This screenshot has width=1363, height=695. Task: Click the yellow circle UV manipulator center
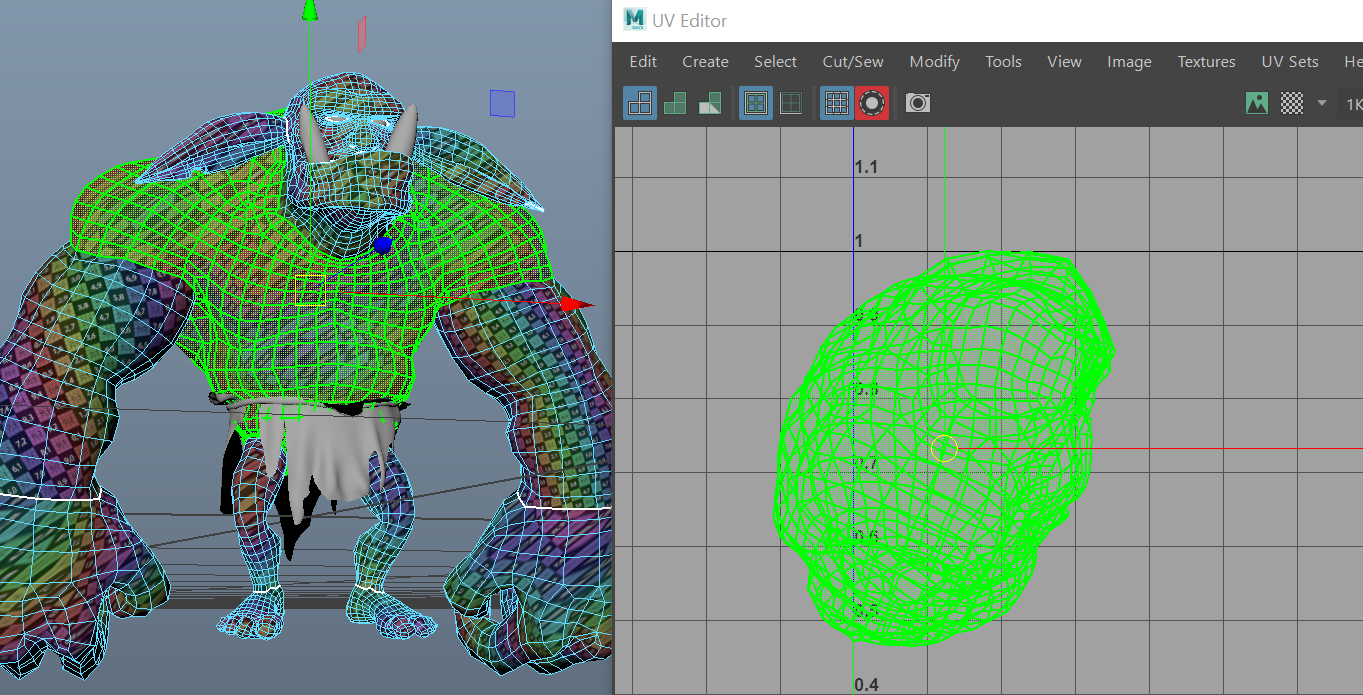click(944, 449)
